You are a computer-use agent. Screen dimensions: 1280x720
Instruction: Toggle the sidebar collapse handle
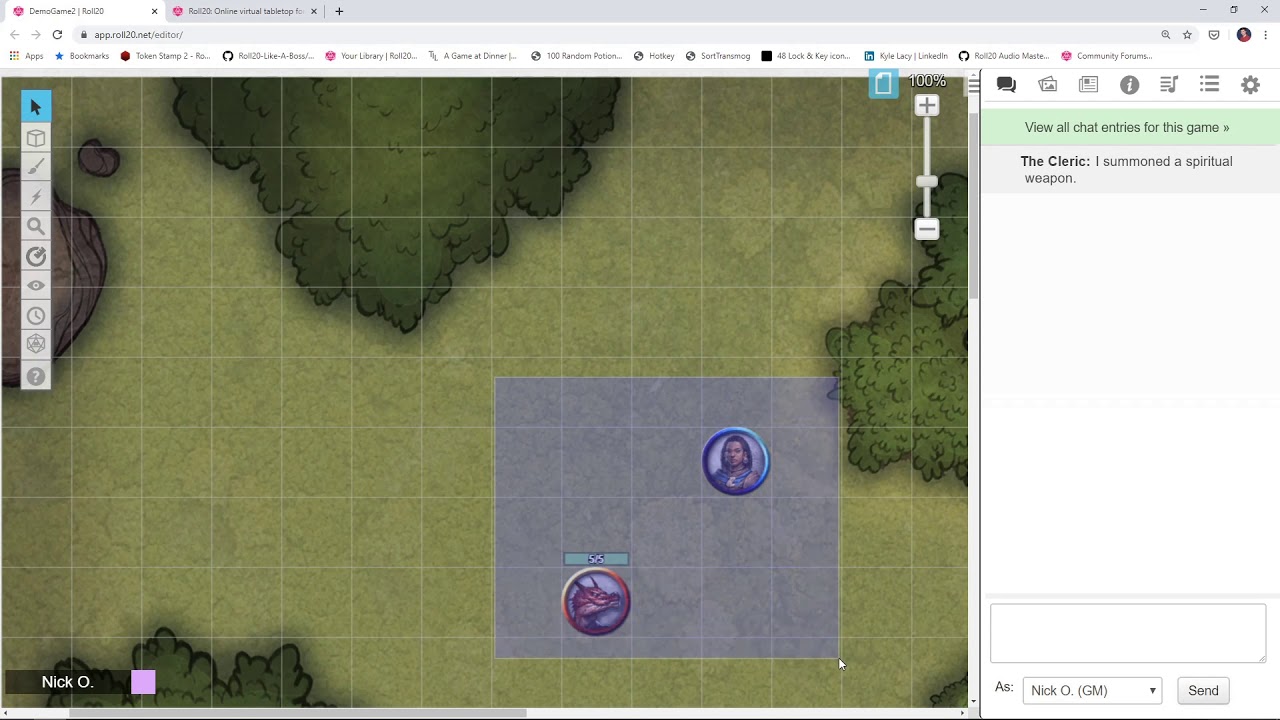pyautogui.click(x=974, y=86)
